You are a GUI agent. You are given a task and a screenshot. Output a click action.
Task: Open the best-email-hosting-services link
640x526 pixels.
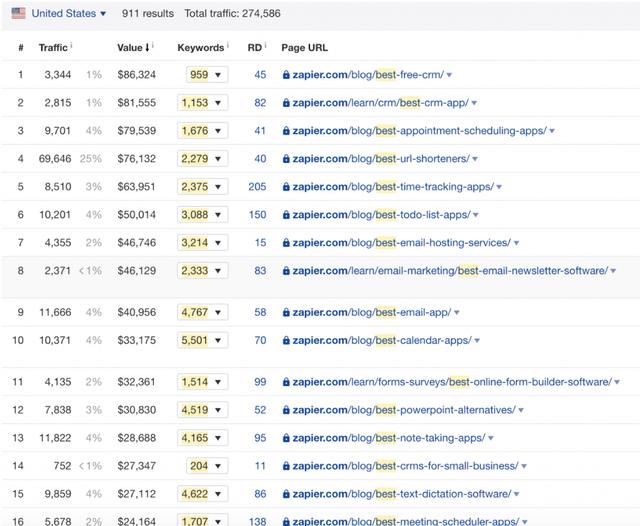click(x=402, y=243)
